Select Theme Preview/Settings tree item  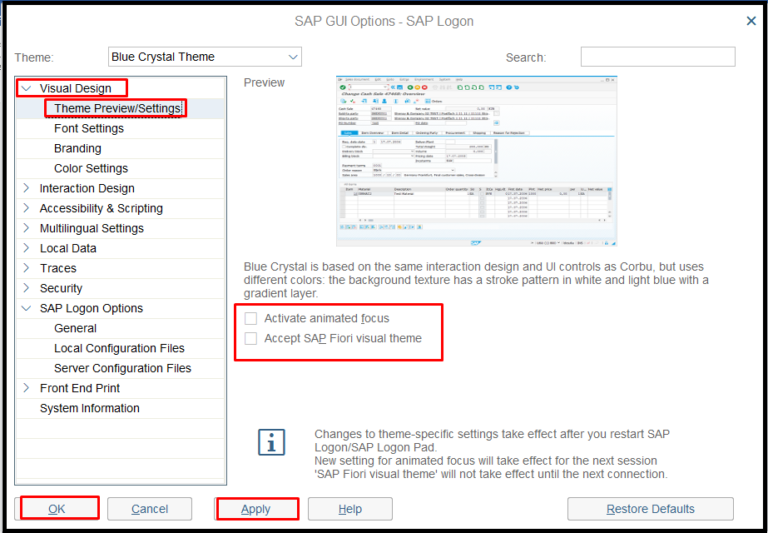(117, 108)
